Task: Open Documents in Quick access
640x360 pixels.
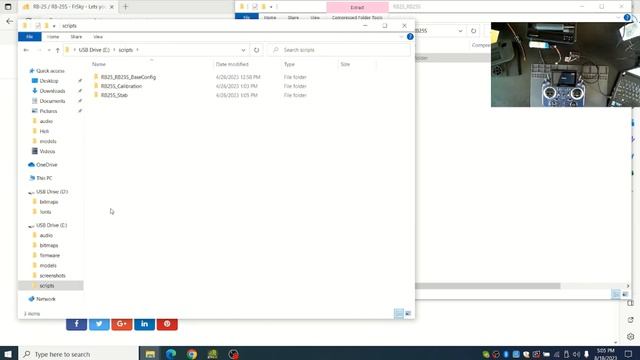Action: click(x=52, y=101)
